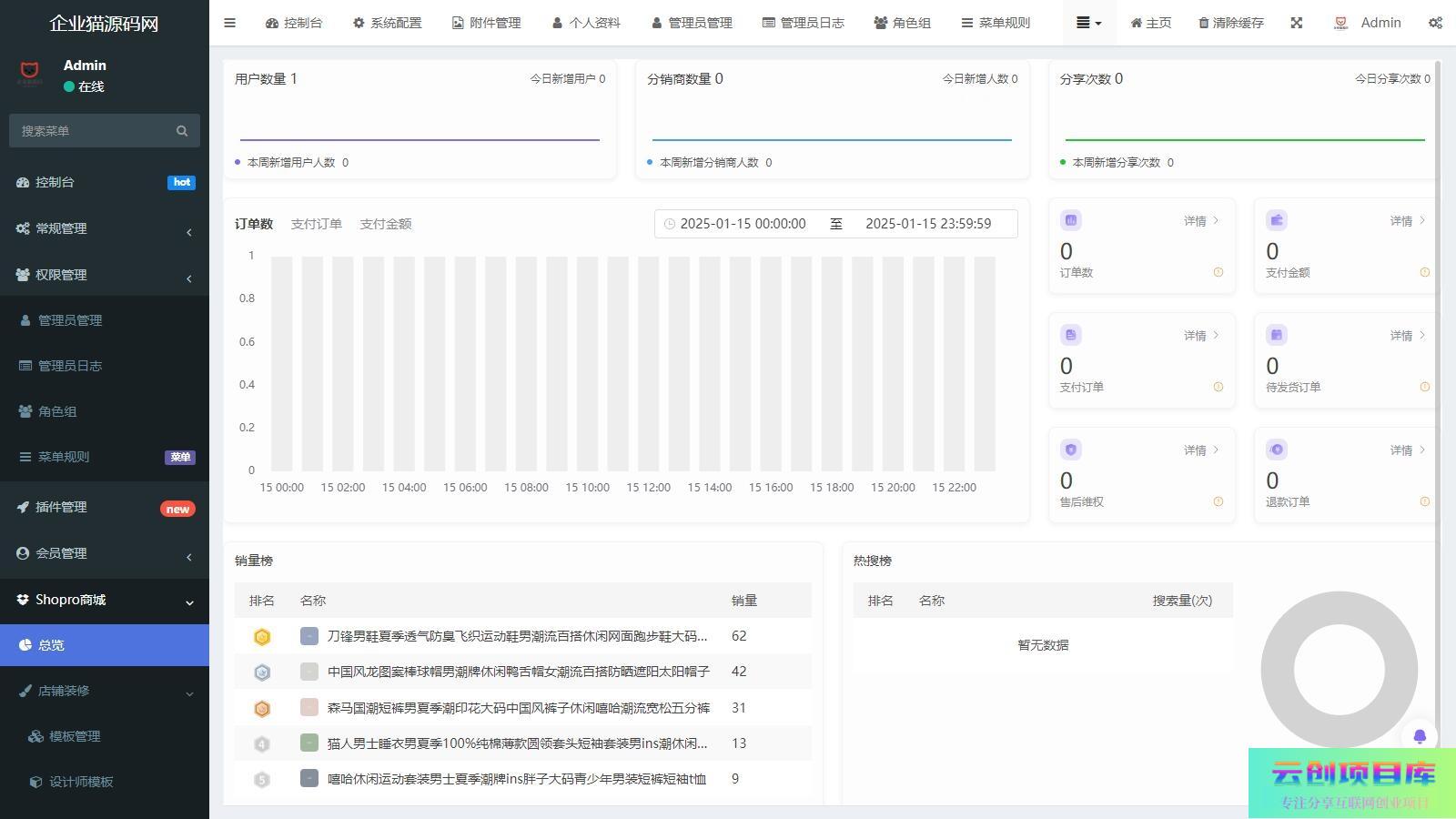
Task: Click the 售后维权 shield card icon
Action: tap(1071, 450)
